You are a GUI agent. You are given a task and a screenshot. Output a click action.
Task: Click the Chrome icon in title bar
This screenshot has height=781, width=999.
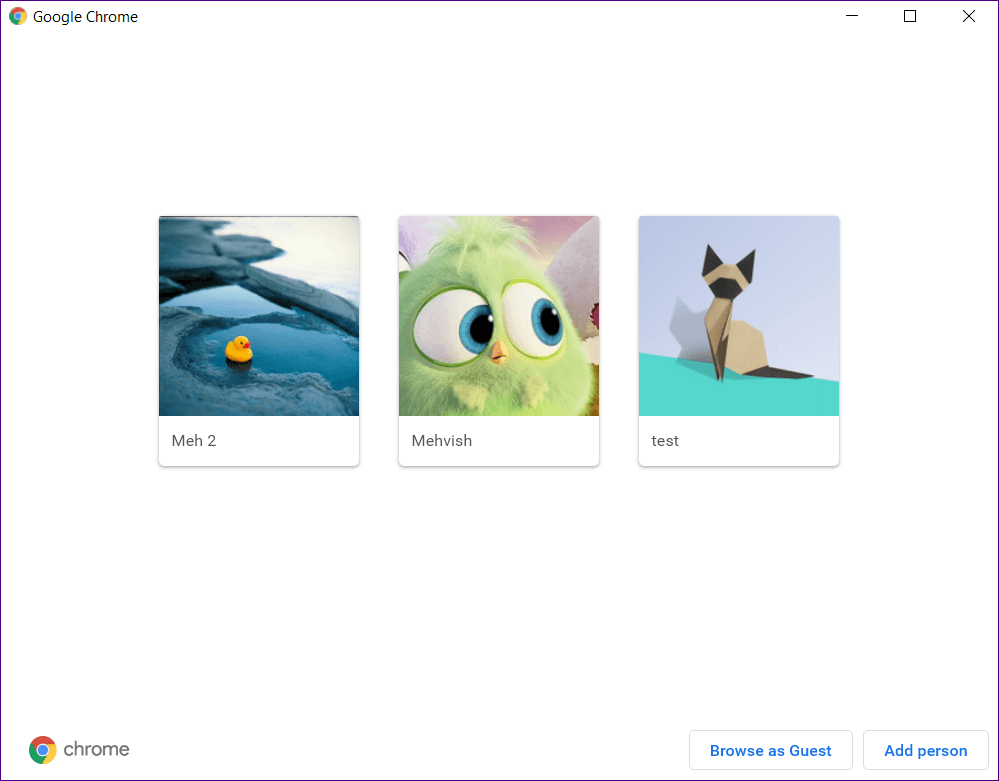click(18, 17)
